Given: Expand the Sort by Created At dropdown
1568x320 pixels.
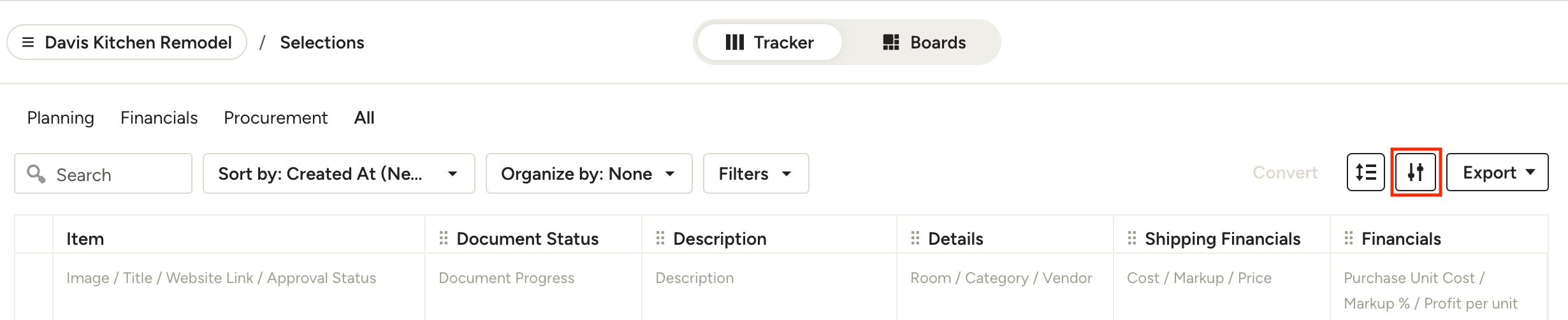Looking at the screenshot, I should pos(339,173).
